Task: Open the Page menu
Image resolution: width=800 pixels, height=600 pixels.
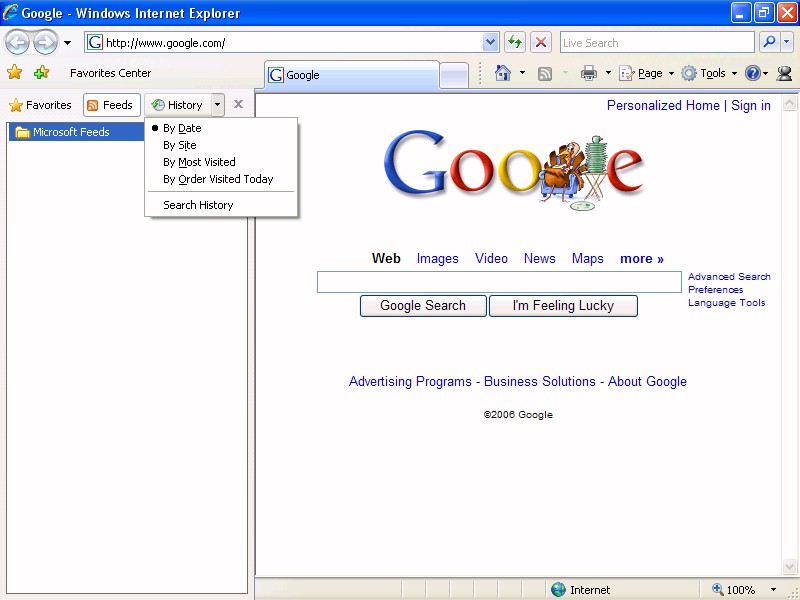Action: [646, 73]
